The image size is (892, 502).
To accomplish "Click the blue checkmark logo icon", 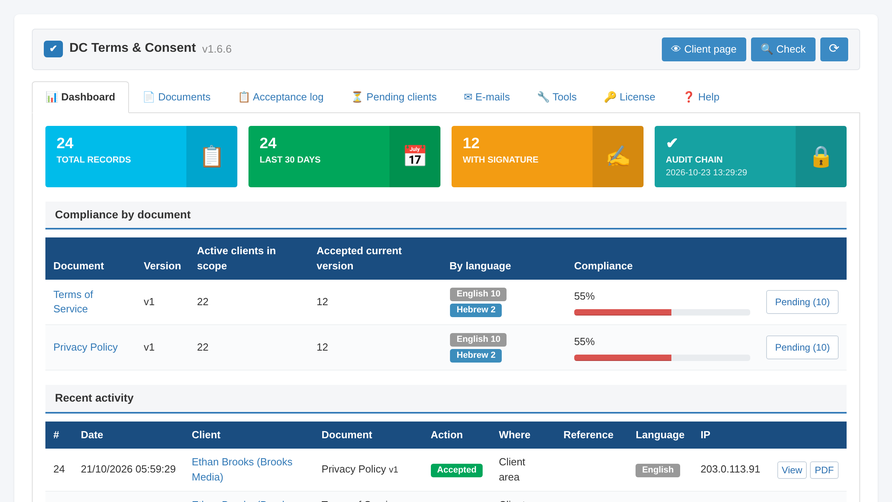I will pos(53,49).
